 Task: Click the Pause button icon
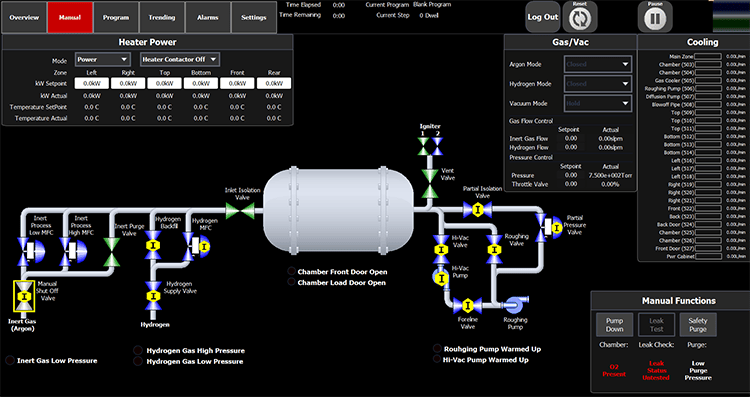pos(655,18)
